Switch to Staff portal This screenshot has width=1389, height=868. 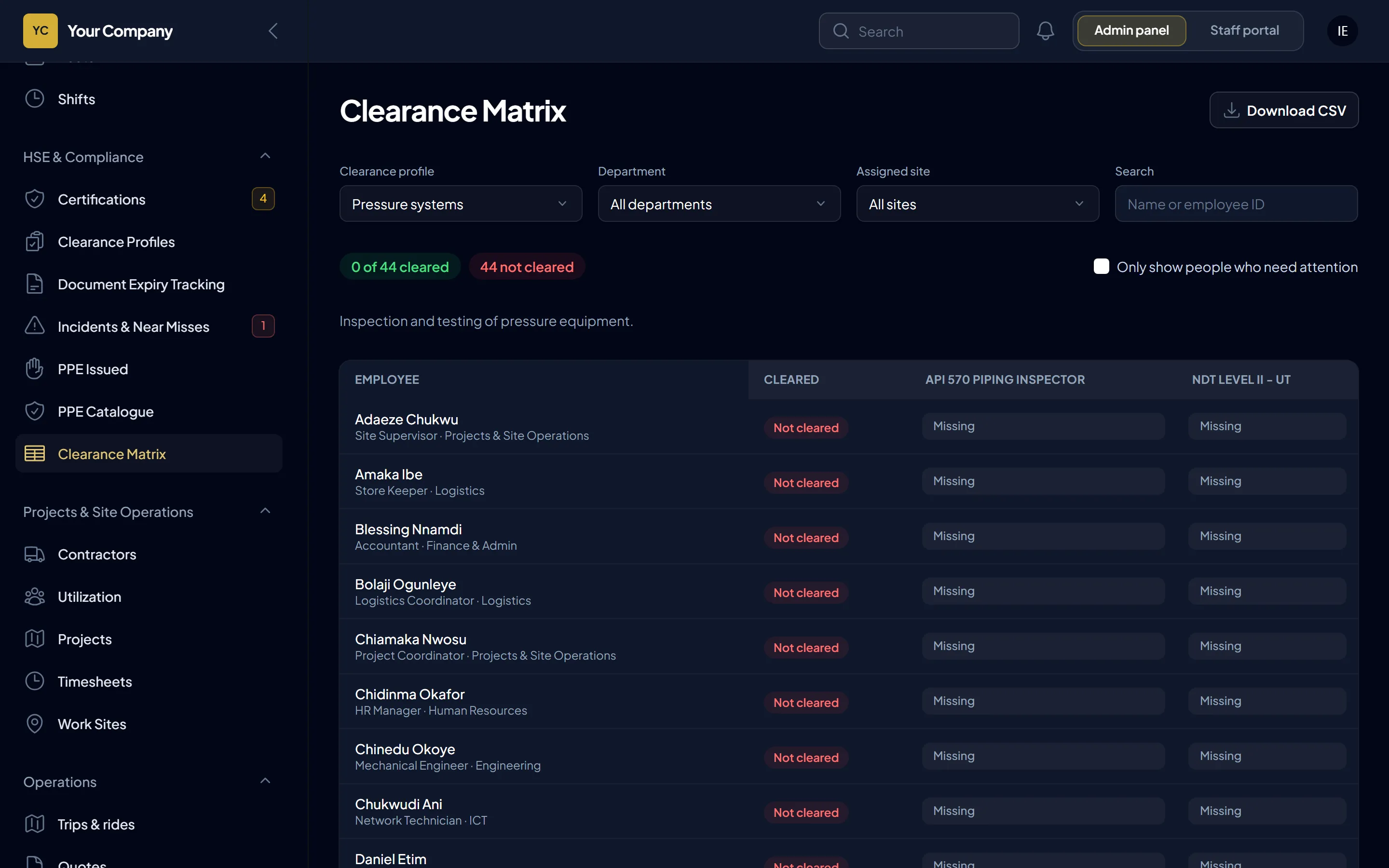1244,30
